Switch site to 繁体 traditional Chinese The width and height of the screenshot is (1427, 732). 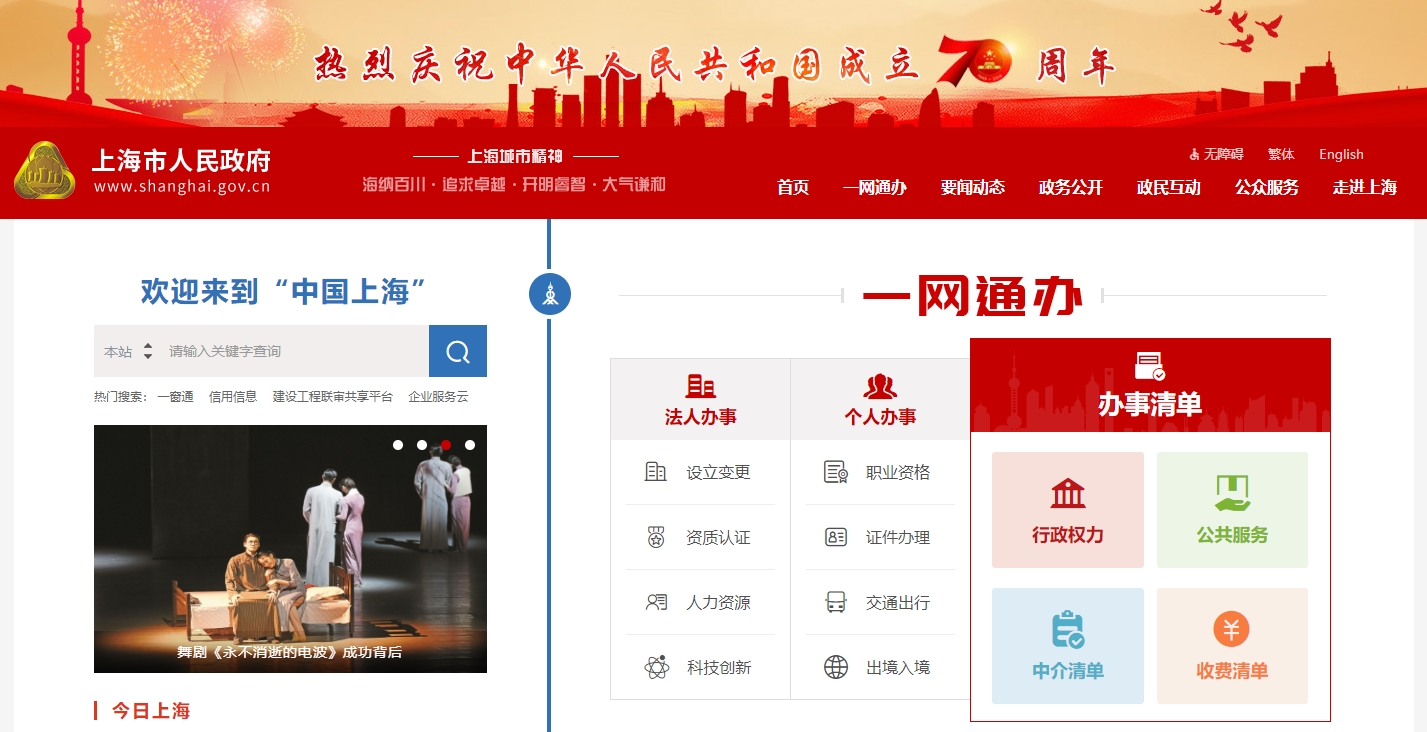[1281, 154]
